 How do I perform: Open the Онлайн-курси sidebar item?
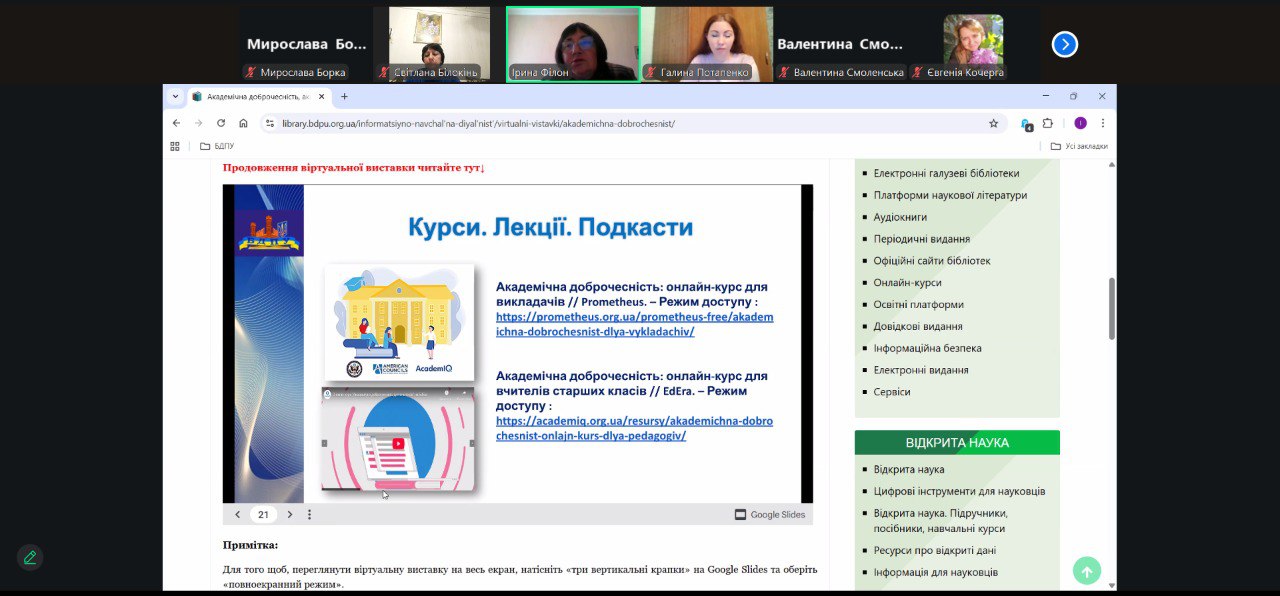click(907, 283)
